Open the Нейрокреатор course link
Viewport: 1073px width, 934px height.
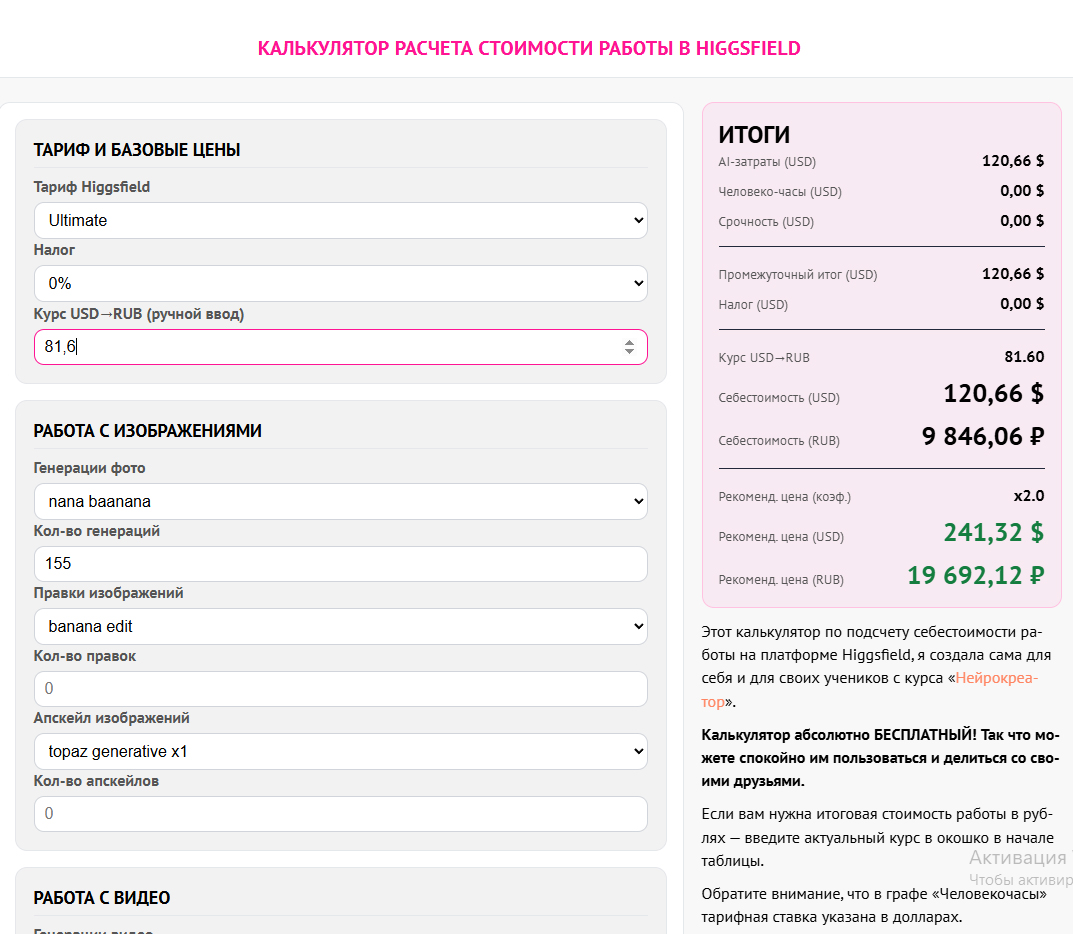(x=996, y=678)
